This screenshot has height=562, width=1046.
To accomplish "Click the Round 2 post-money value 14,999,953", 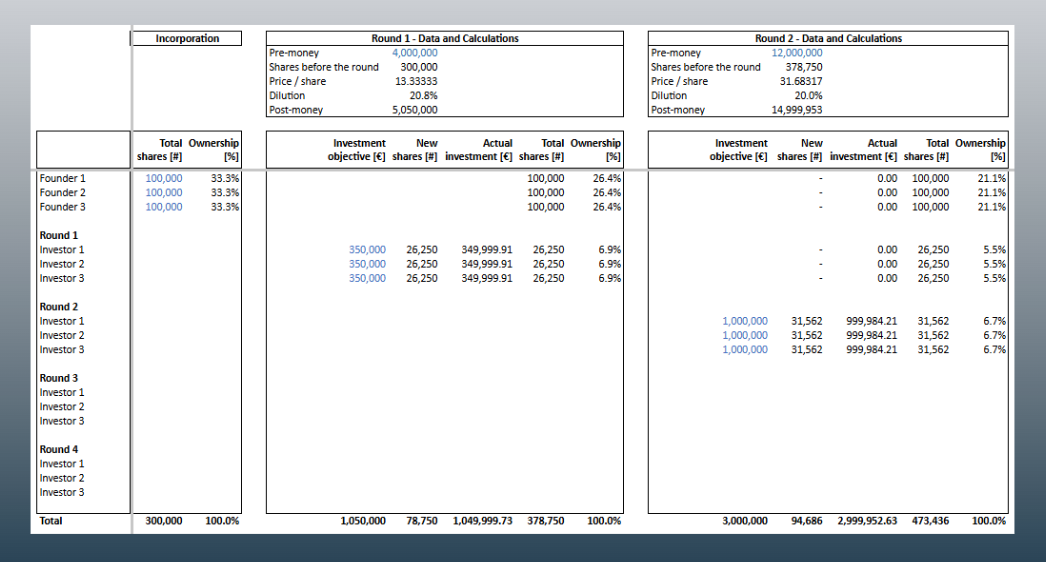I will point(797,110).
